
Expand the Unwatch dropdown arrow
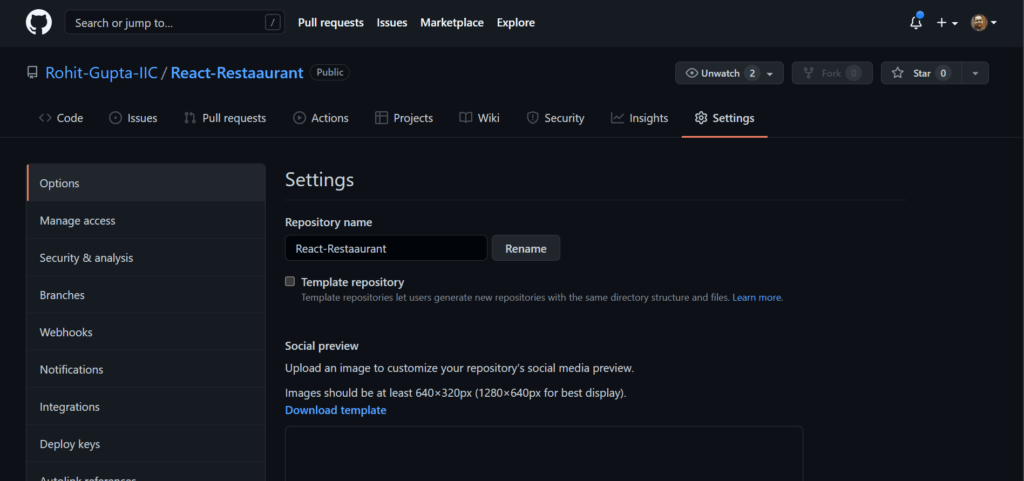770,74
